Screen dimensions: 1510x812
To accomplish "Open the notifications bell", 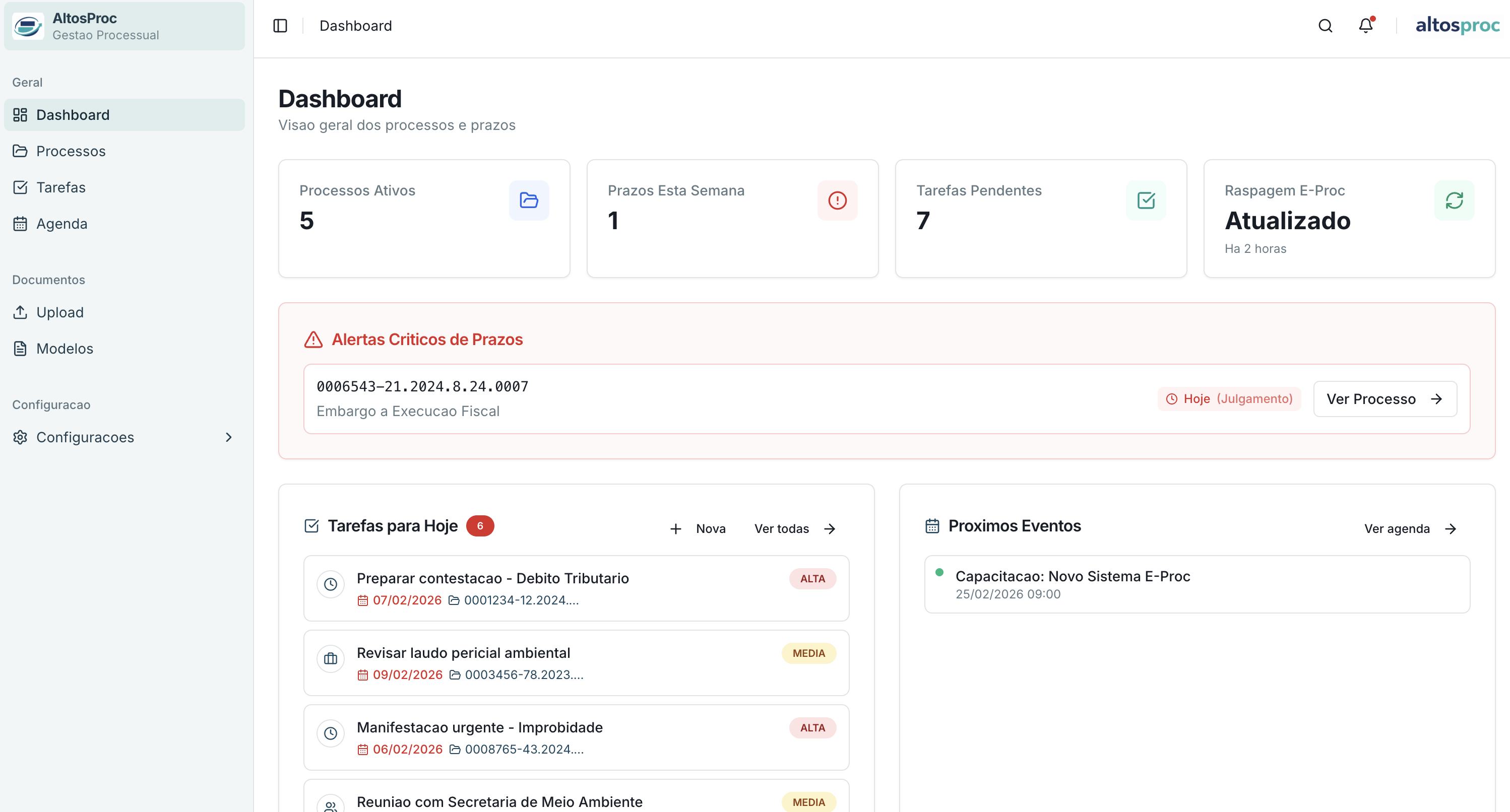I will [1366, 26].
